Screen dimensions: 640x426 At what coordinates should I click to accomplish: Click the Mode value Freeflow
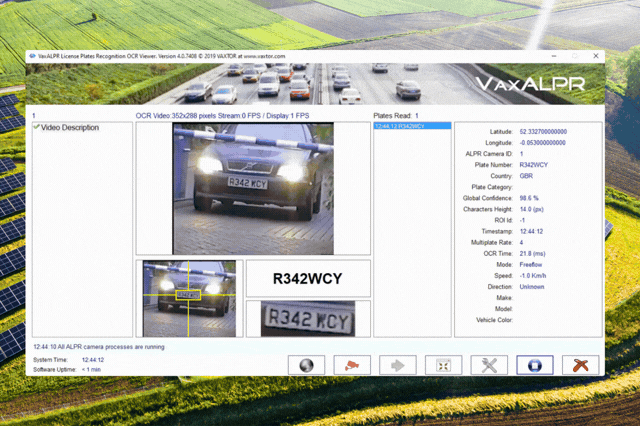click(x=531, y=264)
